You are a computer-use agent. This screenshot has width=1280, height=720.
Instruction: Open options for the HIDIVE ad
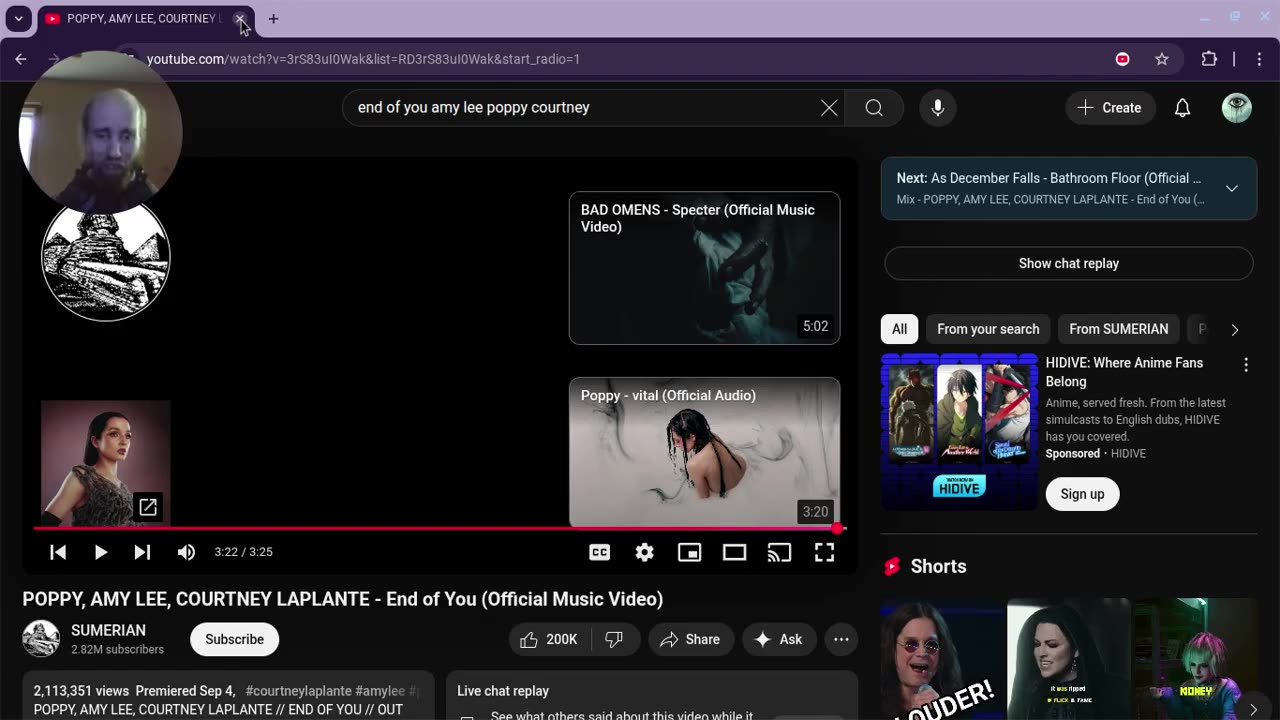[1246, 365]
